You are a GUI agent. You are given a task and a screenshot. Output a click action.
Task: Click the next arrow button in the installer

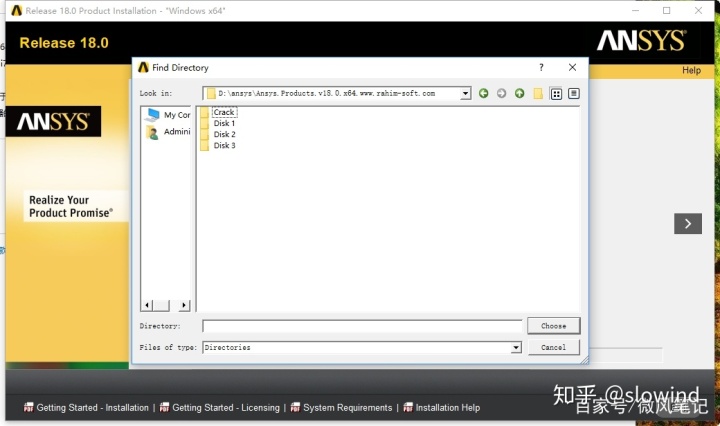tap(687, 224)
